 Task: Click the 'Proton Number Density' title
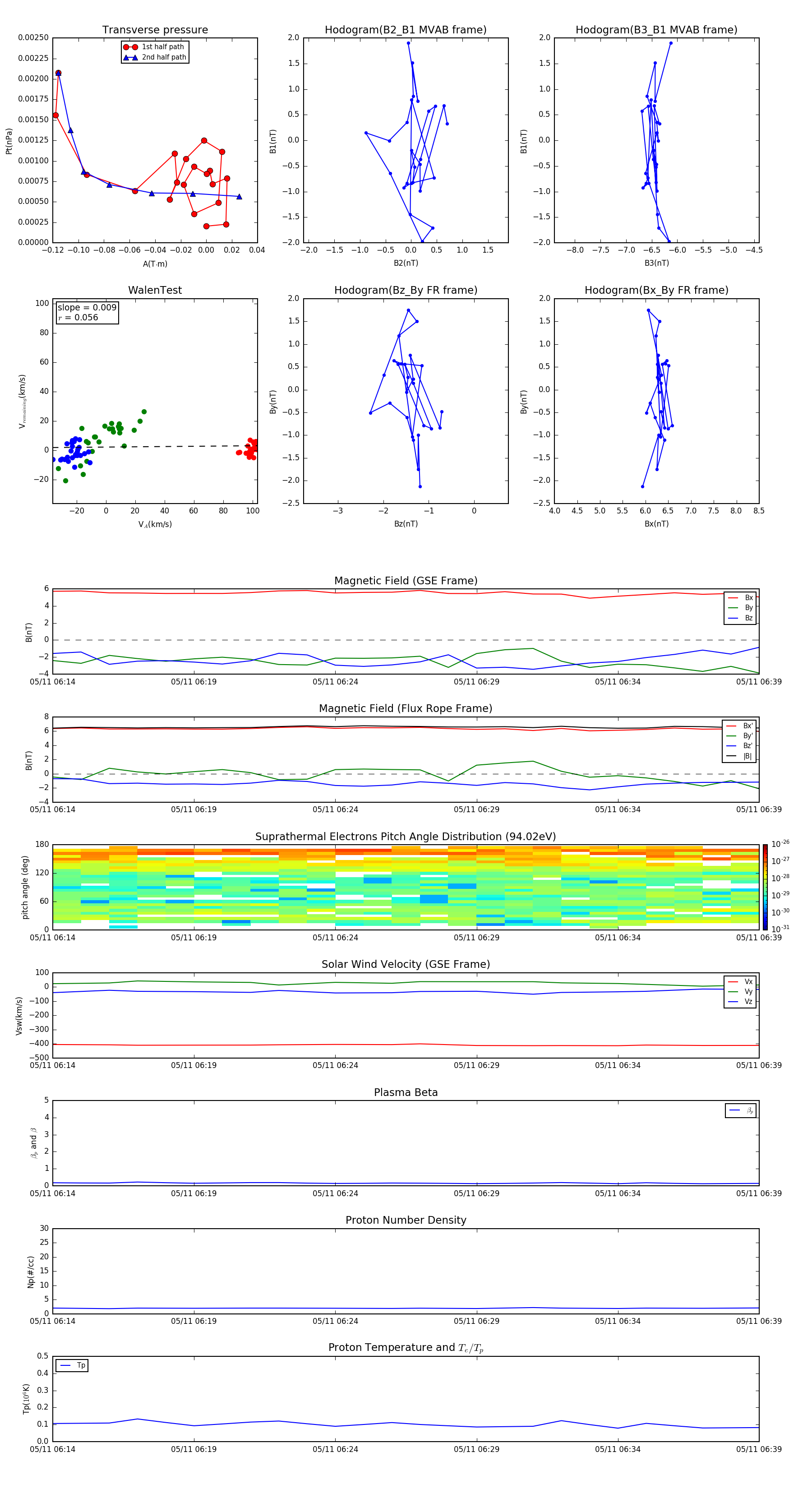[406, 1220]
